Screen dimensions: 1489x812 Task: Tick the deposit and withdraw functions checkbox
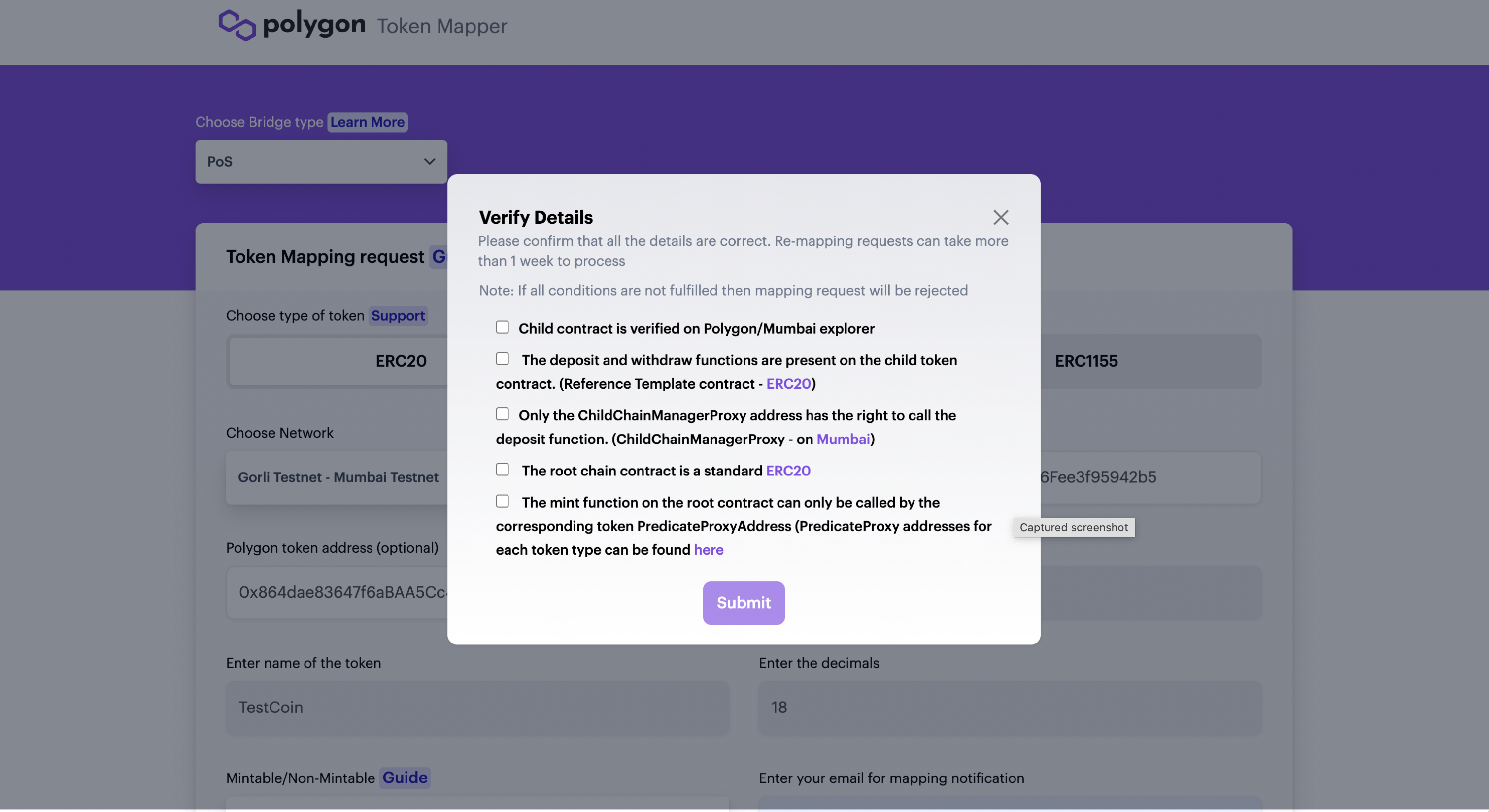pos(502,359)
